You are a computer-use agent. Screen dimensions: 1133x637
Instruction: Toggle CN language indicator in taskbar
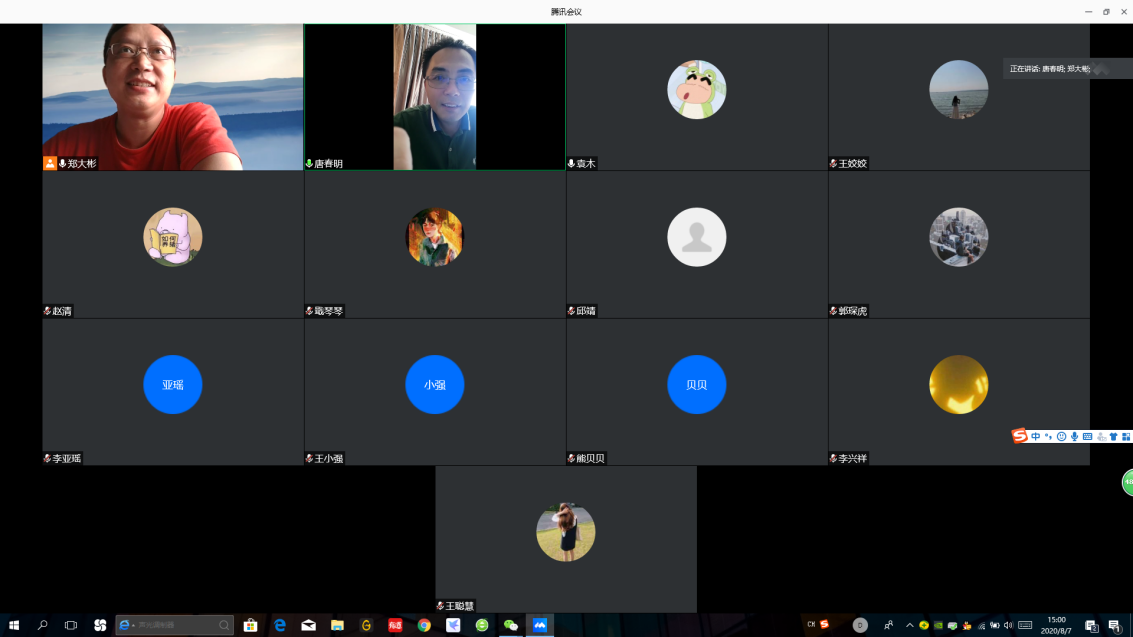pos(811,625)
